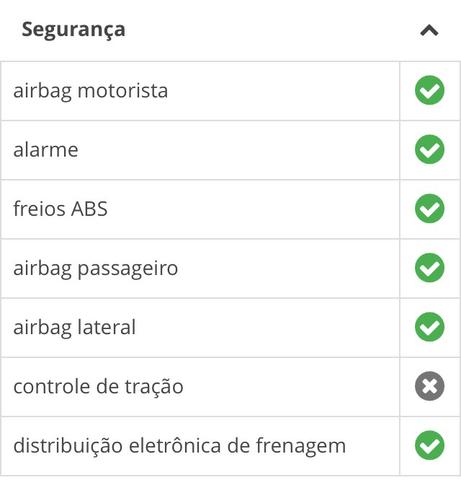Select the airbag lateral text
Screen dimensions: 461x480
[x=74, y=327]
